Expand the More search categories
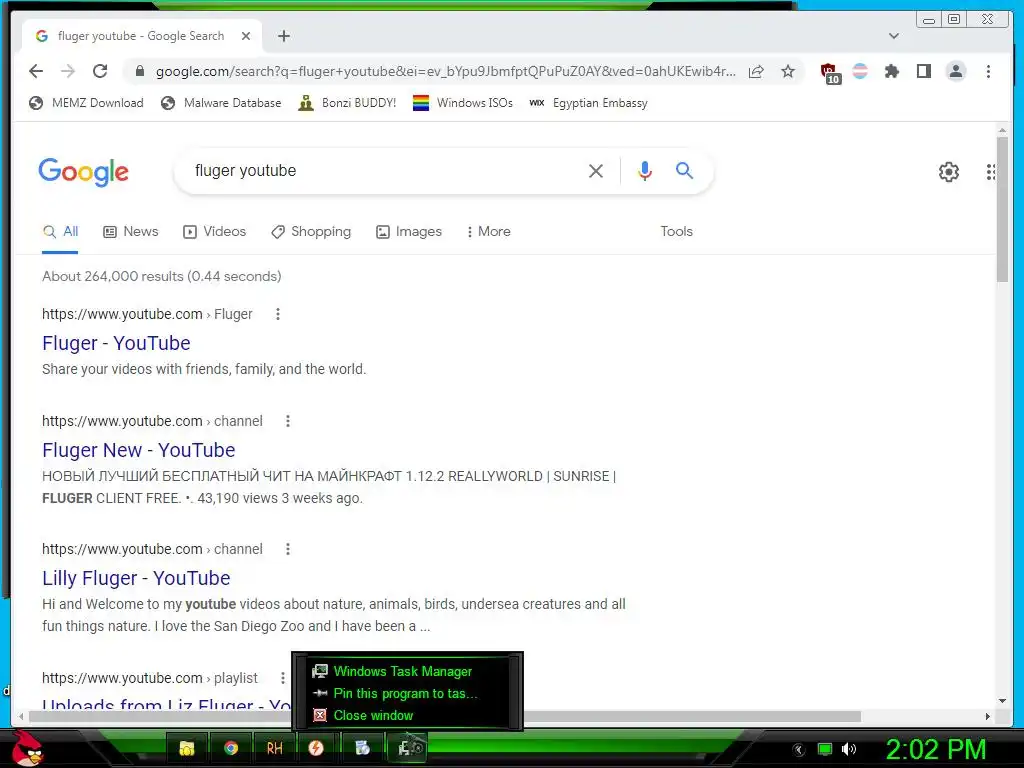The image size is (1024, 768). (x=488, y=232)
